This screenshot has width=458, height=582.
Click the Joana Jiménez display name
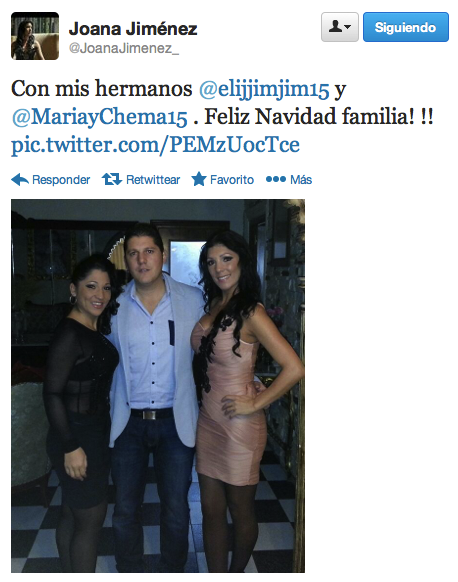point(133,29)
